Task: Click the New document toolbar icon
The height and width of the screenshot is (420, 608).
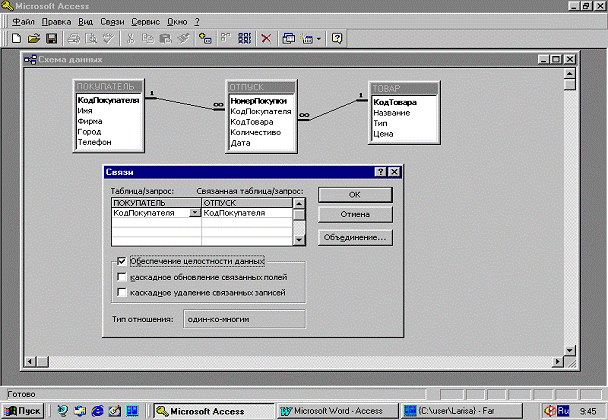Action: tap(16, 38)
